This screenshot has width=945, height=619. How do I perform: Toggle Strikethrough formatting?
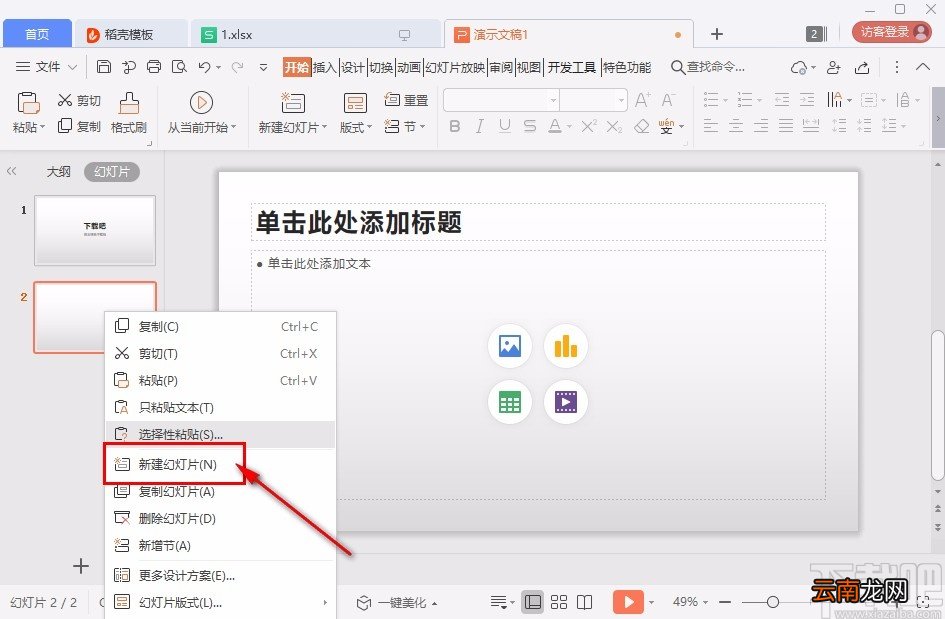coord(530,126)
